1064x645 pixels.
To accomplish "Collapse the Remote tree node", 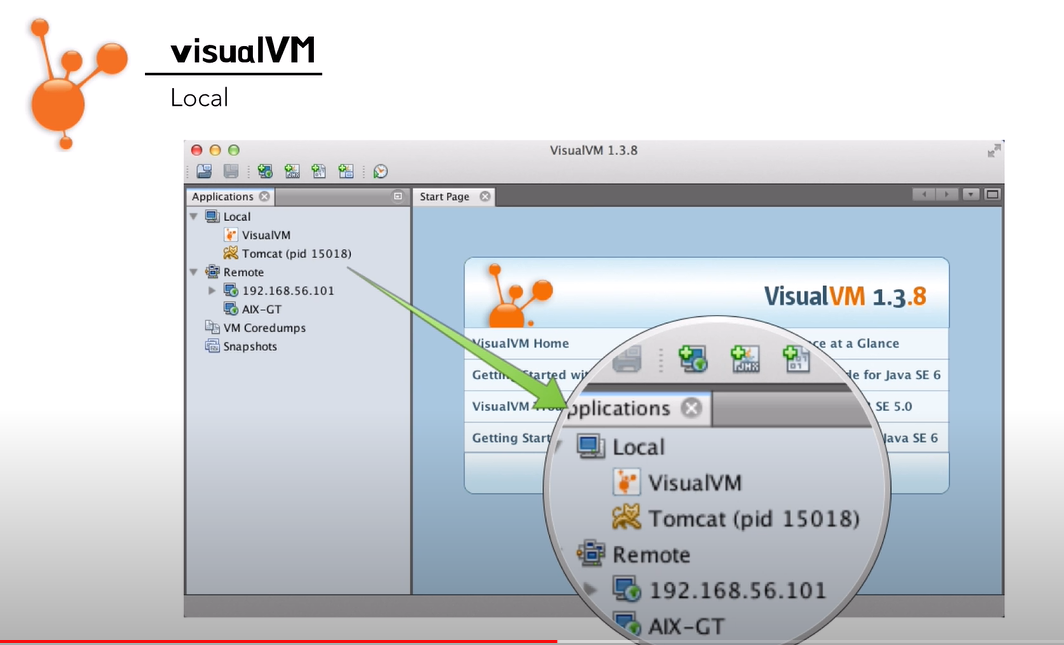I will pos(194,272).
